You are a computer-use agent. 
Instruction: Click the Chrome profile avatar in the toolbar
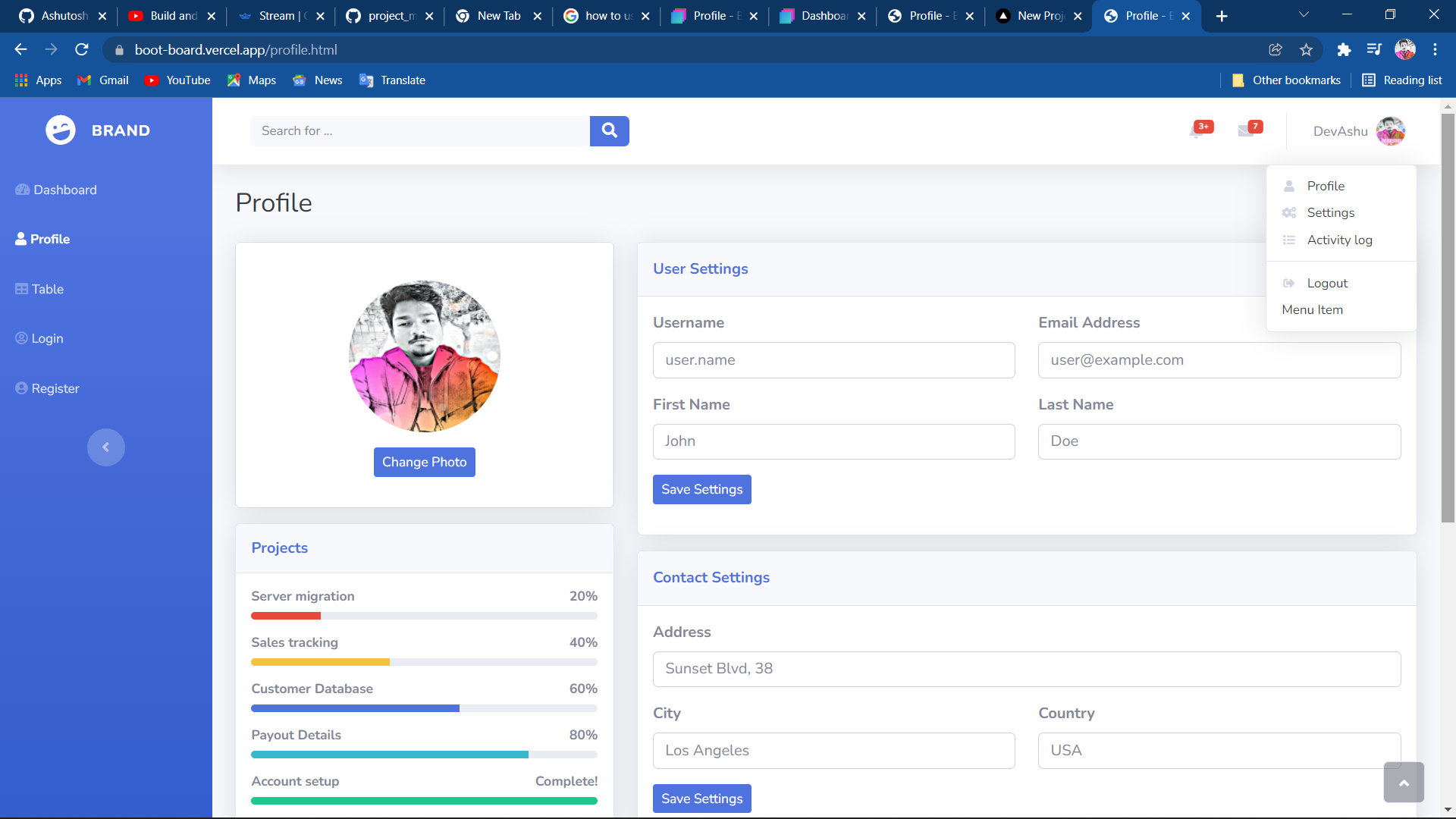(x=1405, y=50)
